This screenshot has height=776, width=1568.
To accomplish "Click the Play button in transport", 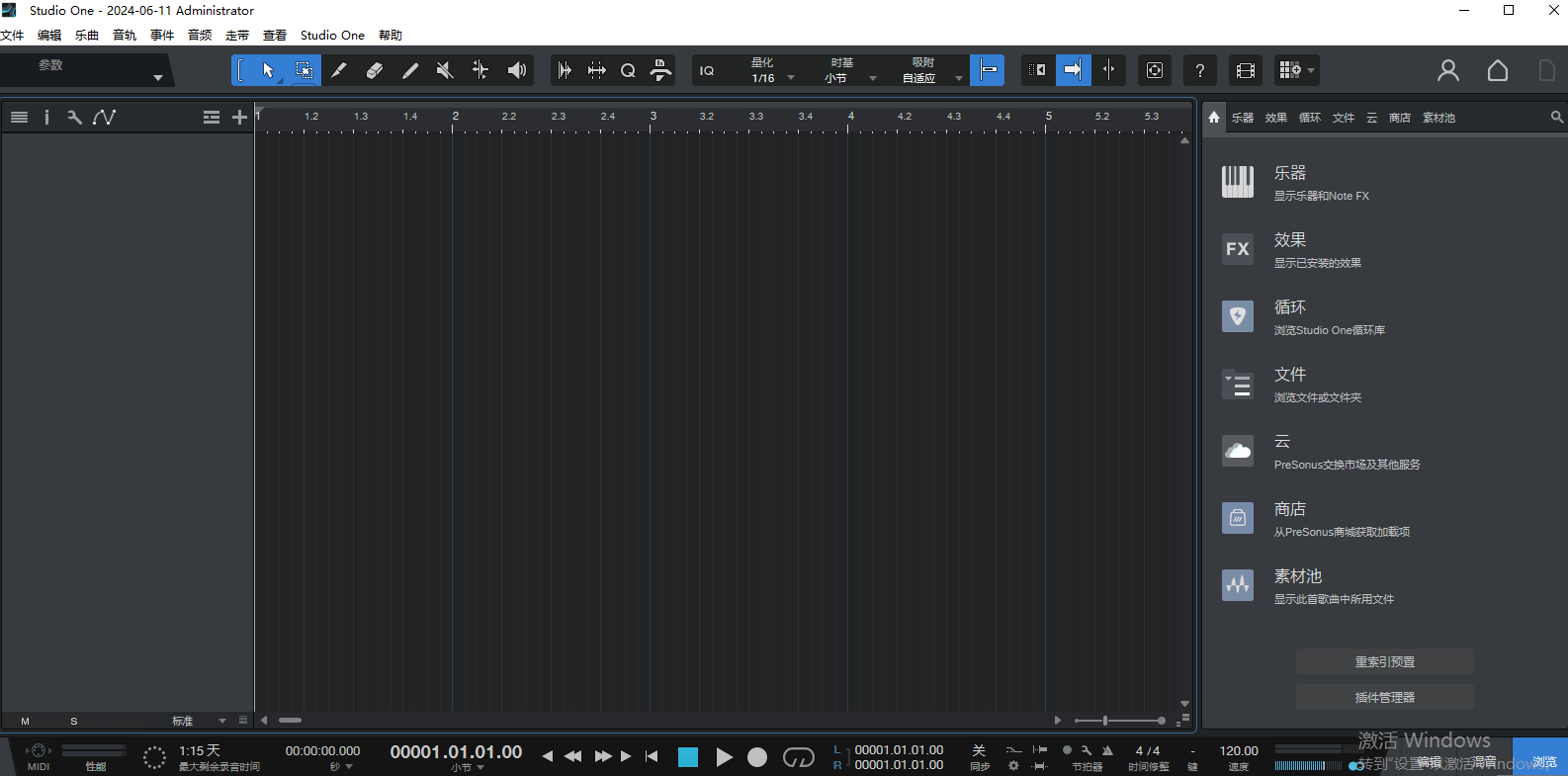I will 725,757.
